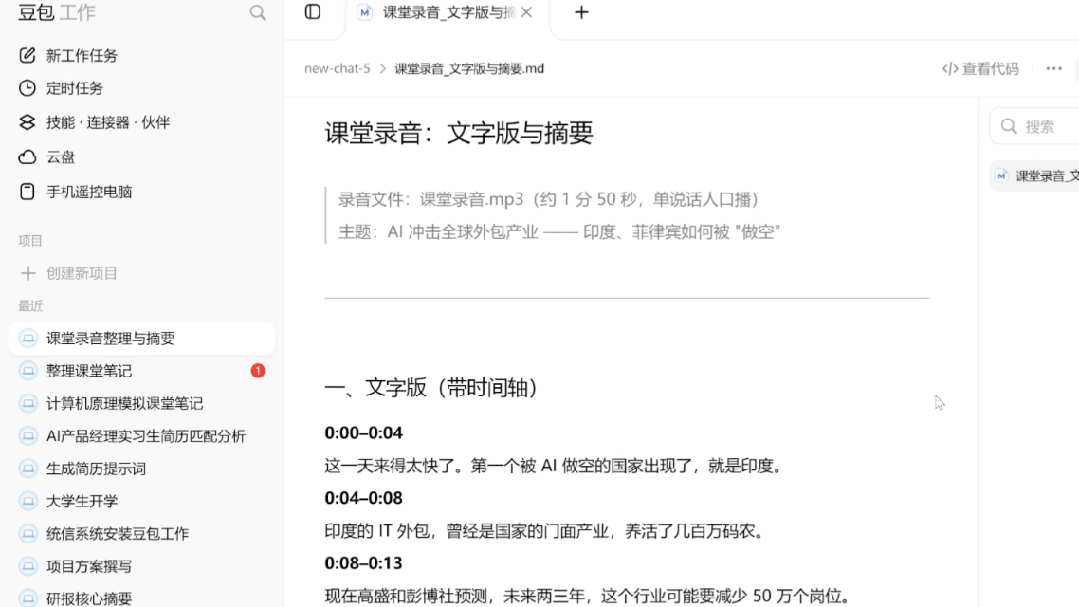The width and height of the screenshot is (1079, 607).
Task: Select 课堂录音_文 file in right panel
Action: tap(1034, 176)
